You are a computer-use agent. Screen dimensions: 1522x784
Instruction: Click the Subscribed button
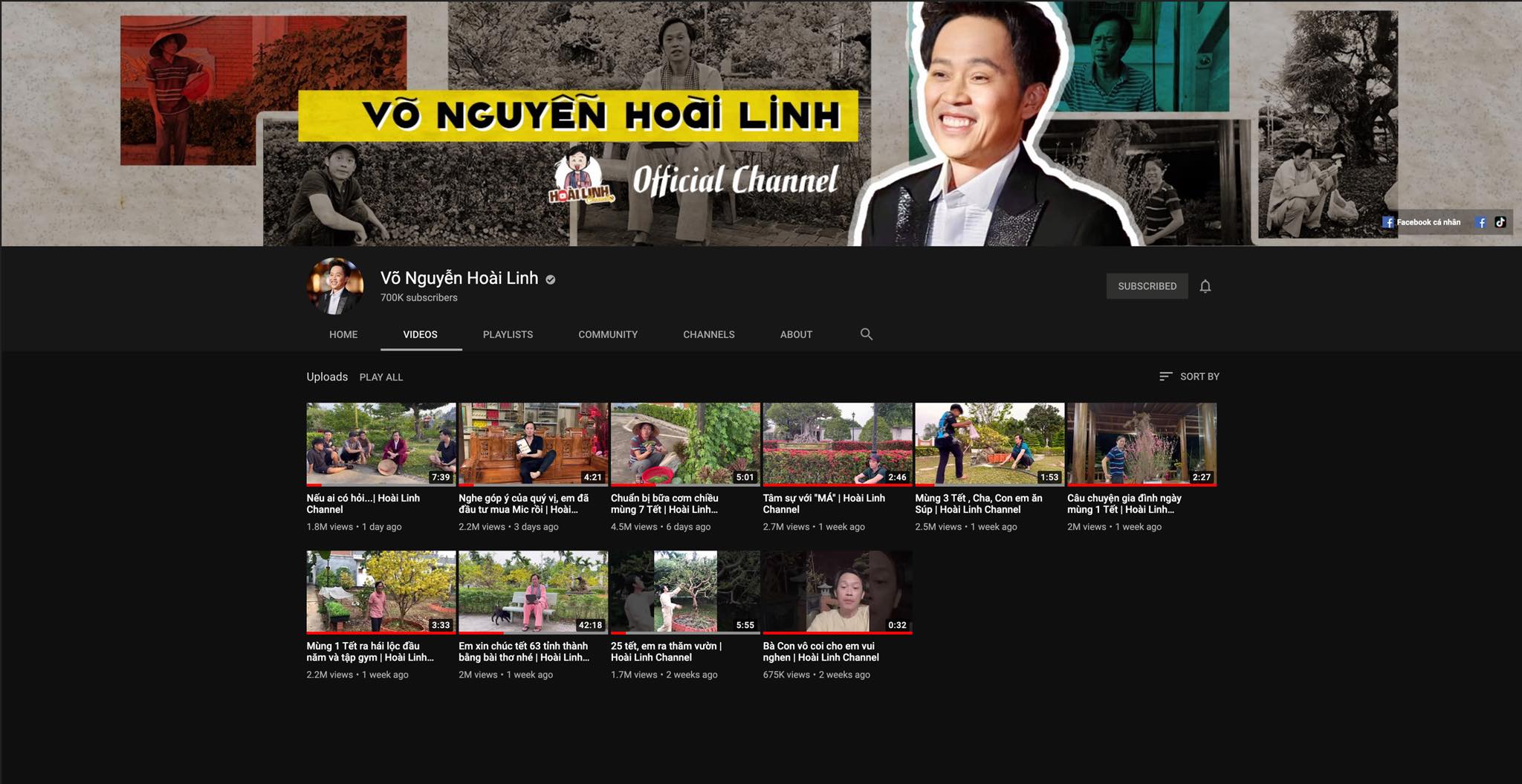[x=1147, y=286]
